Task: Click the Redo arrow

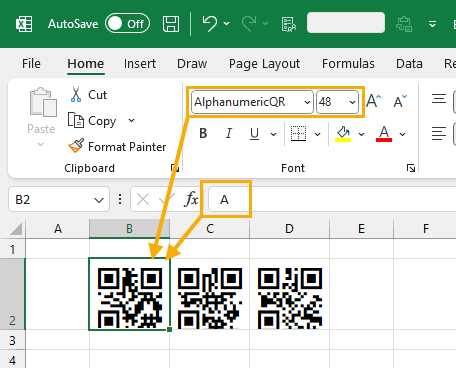Action: click(249, 24)
